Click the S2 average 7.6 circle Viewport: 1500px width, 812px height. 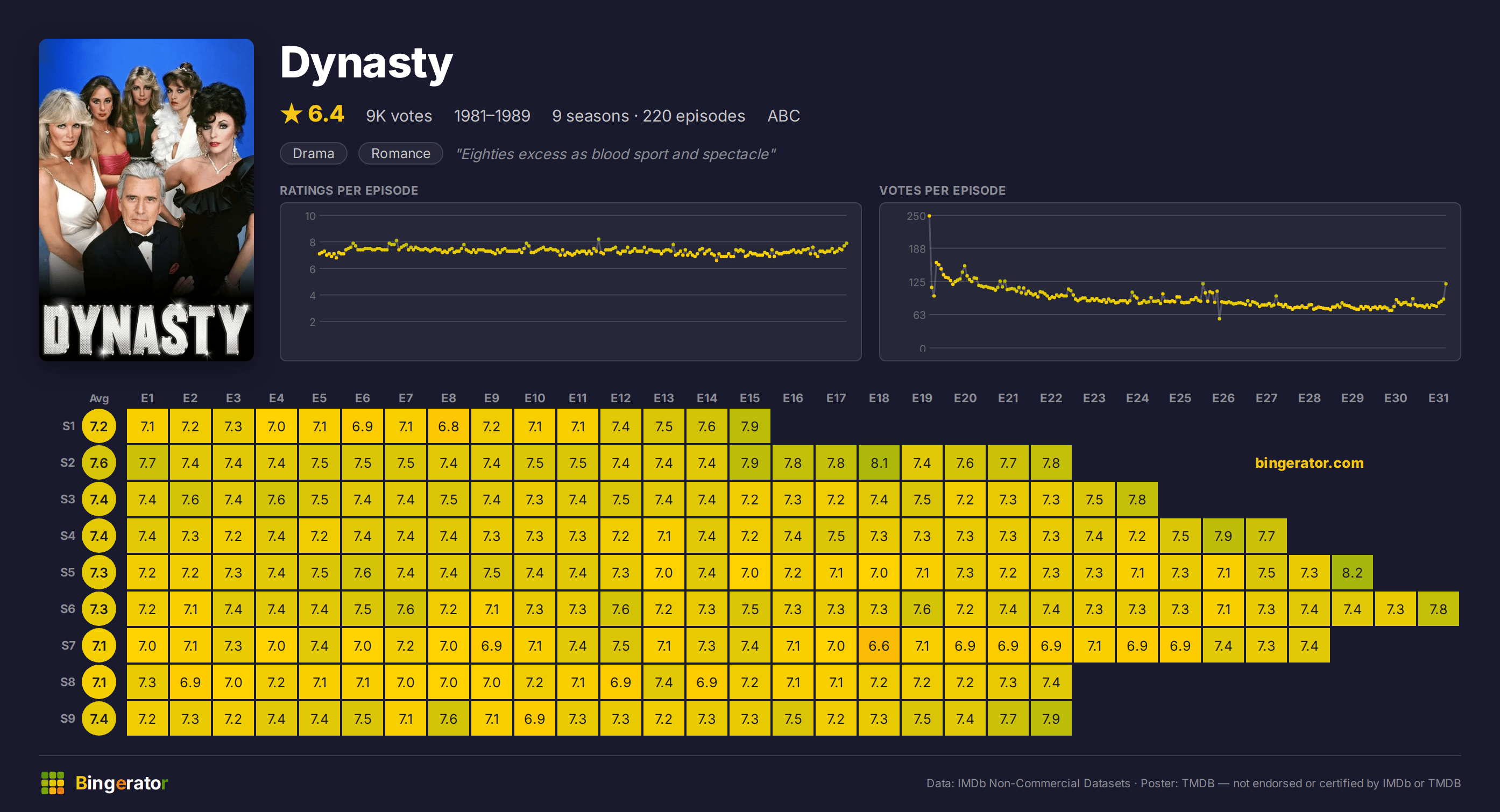[99, 463]
